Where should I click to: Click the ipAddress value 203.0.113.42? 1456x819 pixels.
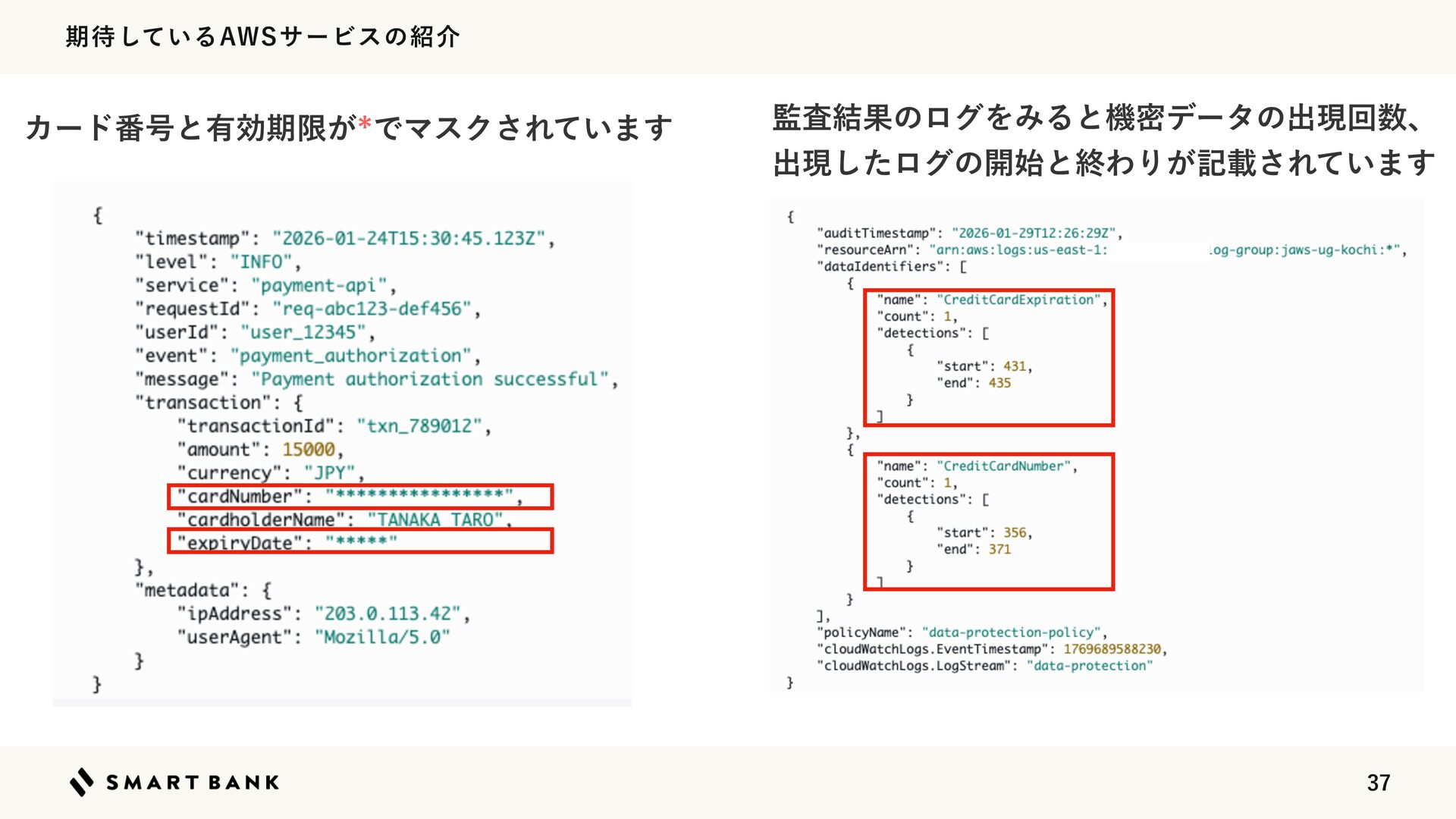[388, 613]
